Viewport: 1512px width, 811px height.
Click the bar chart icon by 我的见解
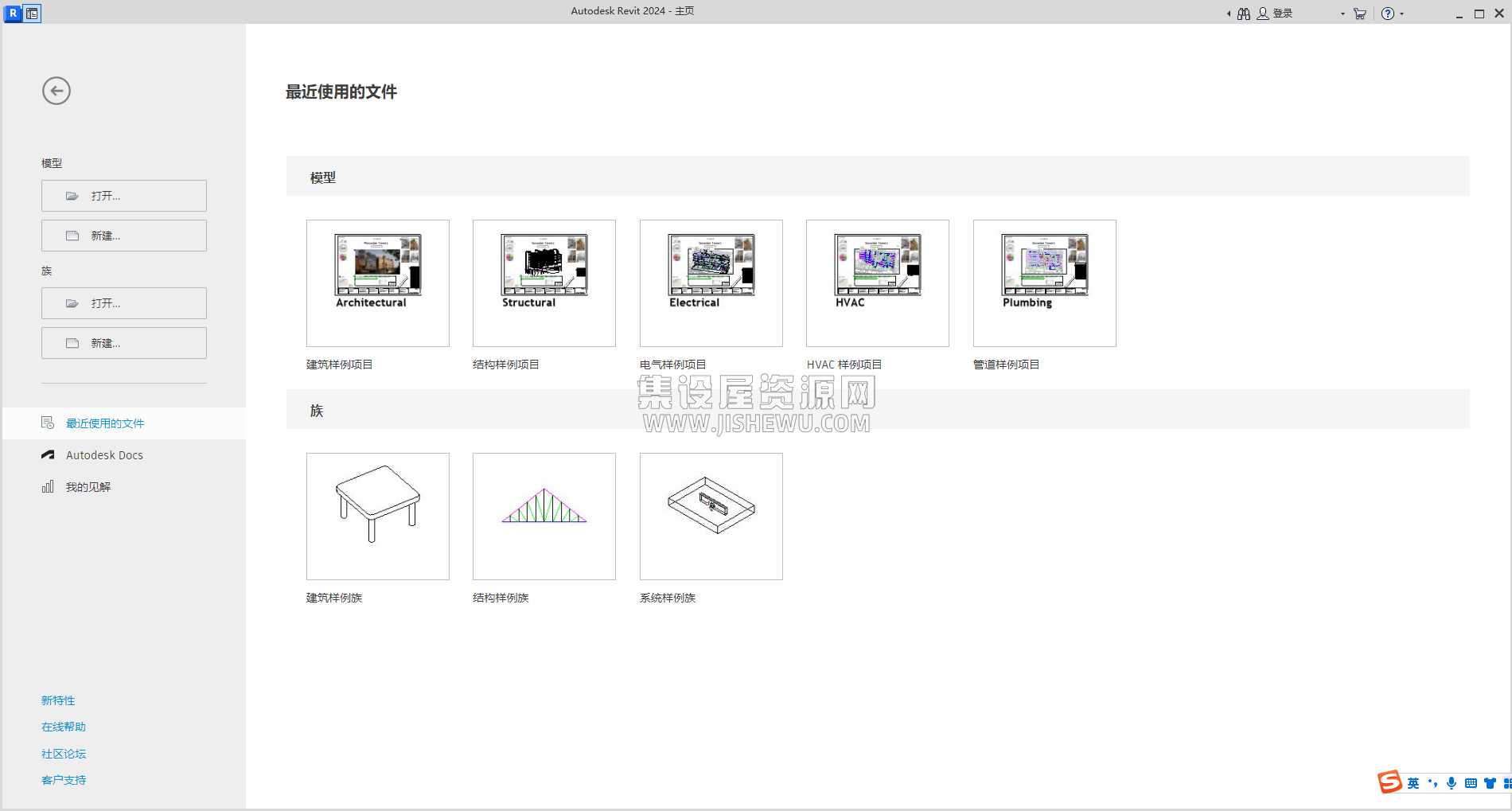click(x=48, y=486)
